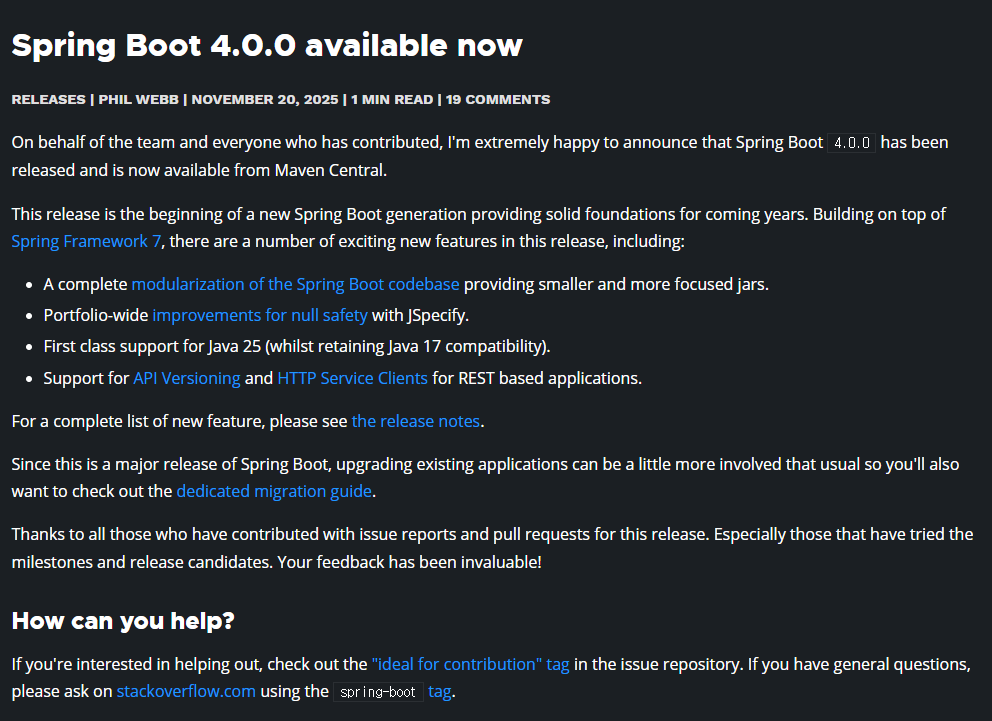View the release notes link
The width and height of the screenshot is (992, 721).
[416, 421]
